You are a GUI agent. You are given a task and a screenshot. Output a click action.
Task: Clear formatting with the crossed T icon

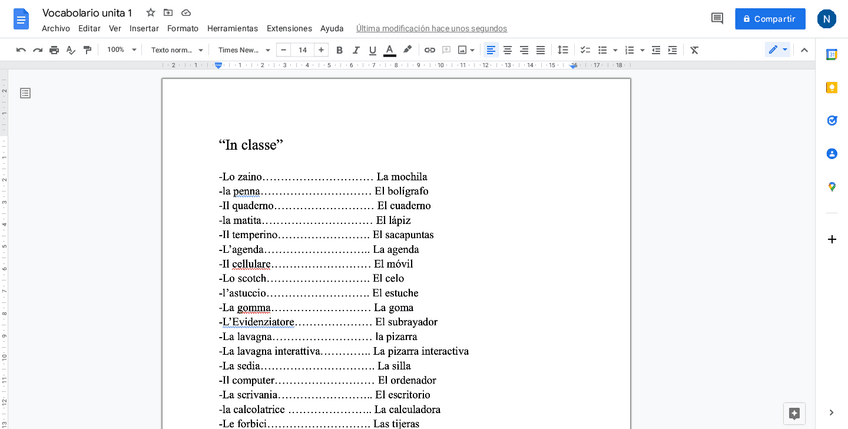(694, 50)
